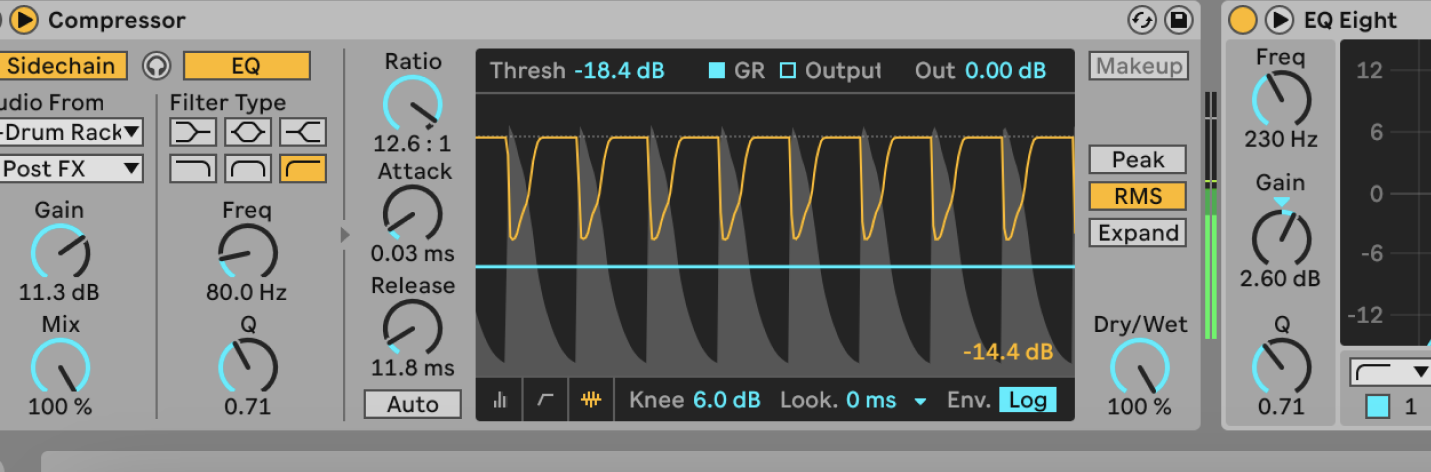The height and width of the screenshot is (472, 1431).
Task: Toggle EQ Eight band 1 activator
Action: tap(1377, 407)
